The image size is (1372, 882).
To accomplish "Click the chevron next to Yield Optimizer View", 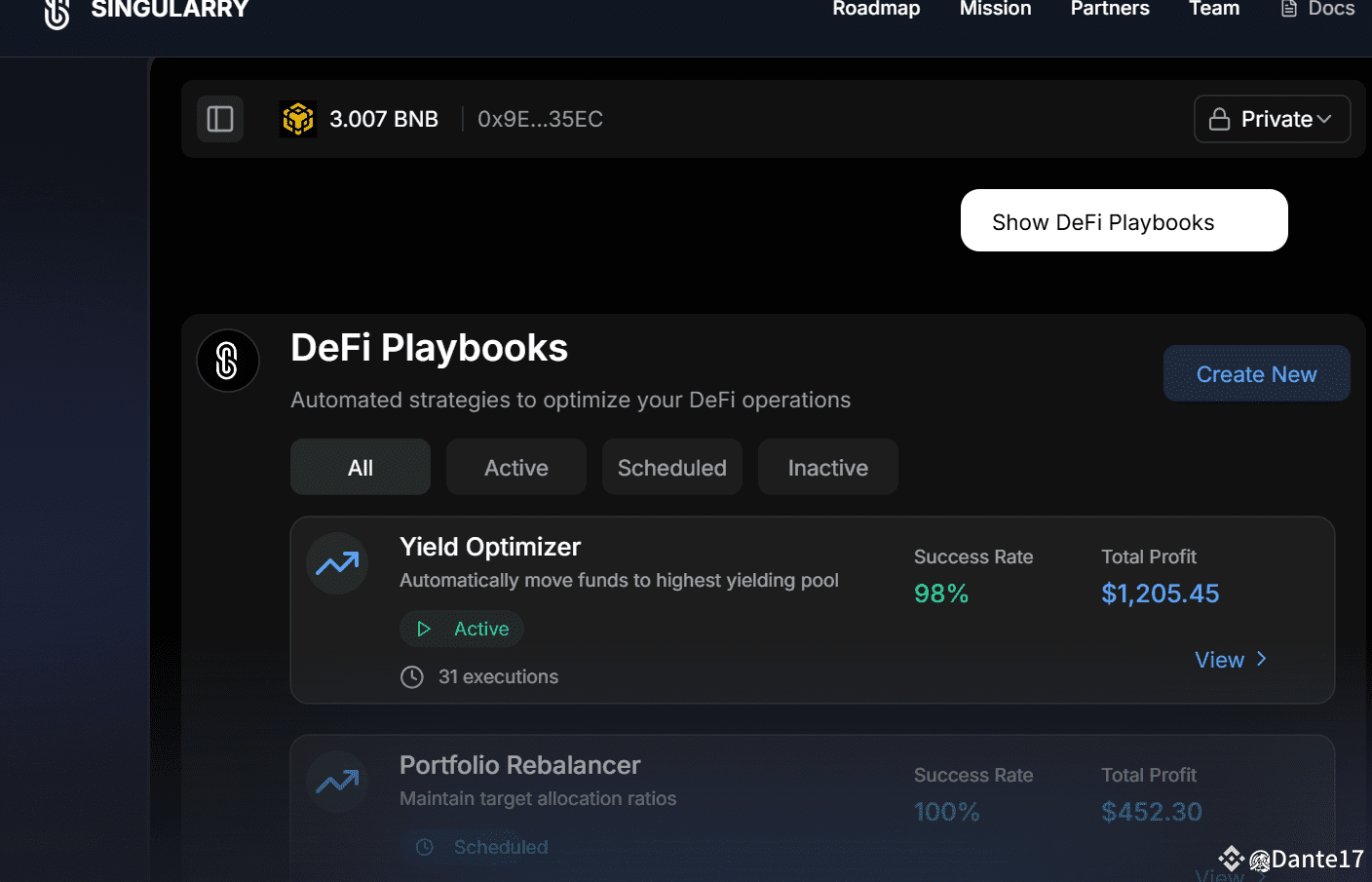I will [x=1262, y=659].
